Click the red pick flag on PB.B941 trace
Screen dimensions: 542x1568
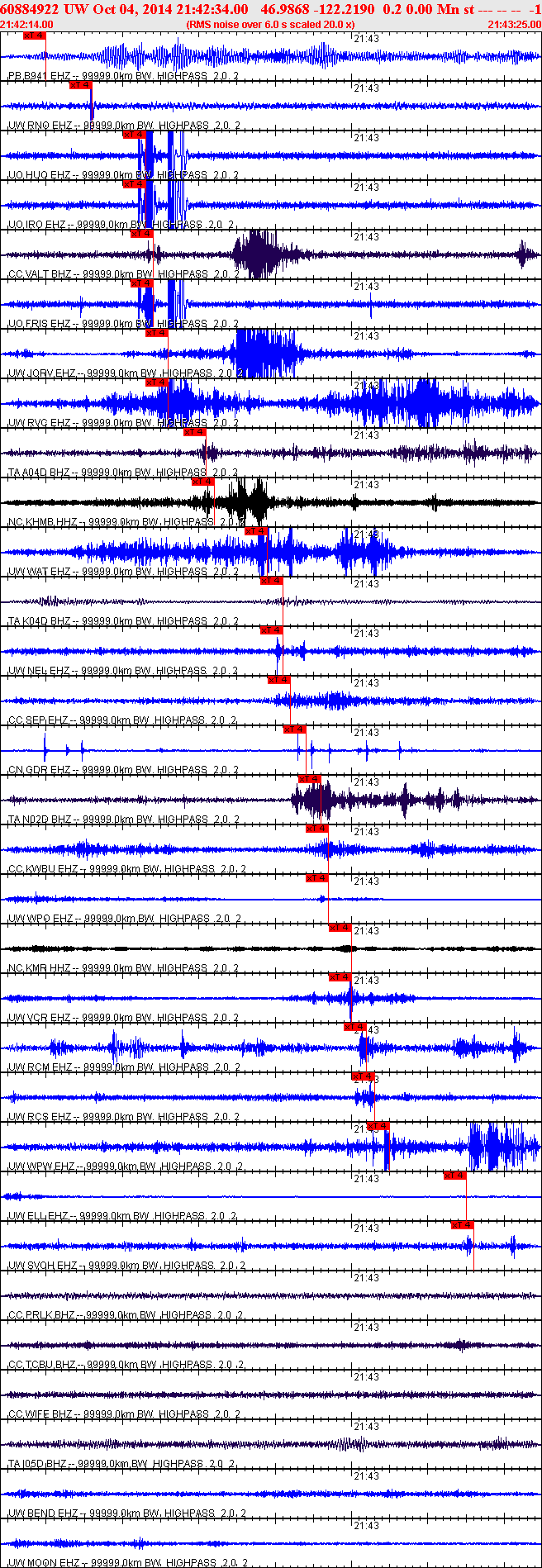pyautogui.click(x=34, y=36)
